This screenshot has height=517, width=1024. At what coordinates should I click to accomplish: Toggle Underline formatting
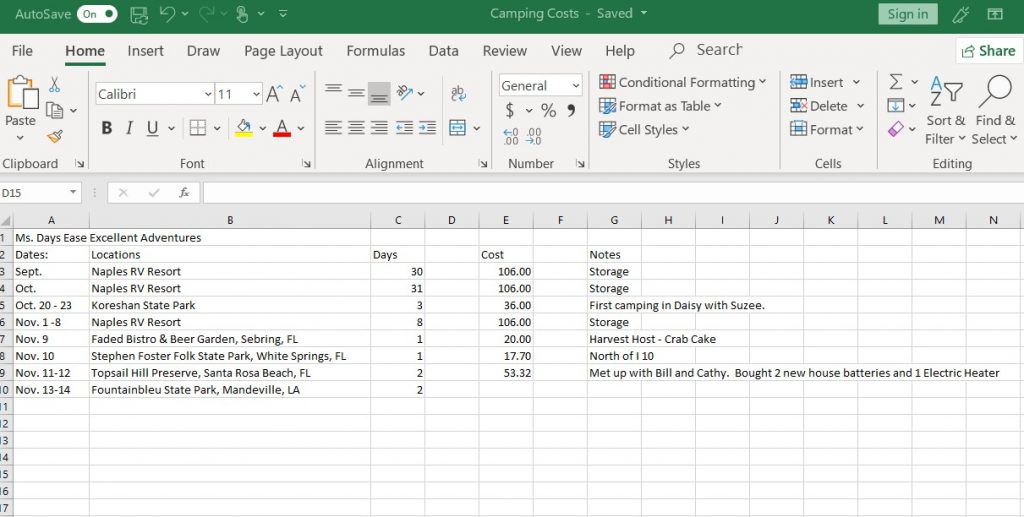click(152, 128)
